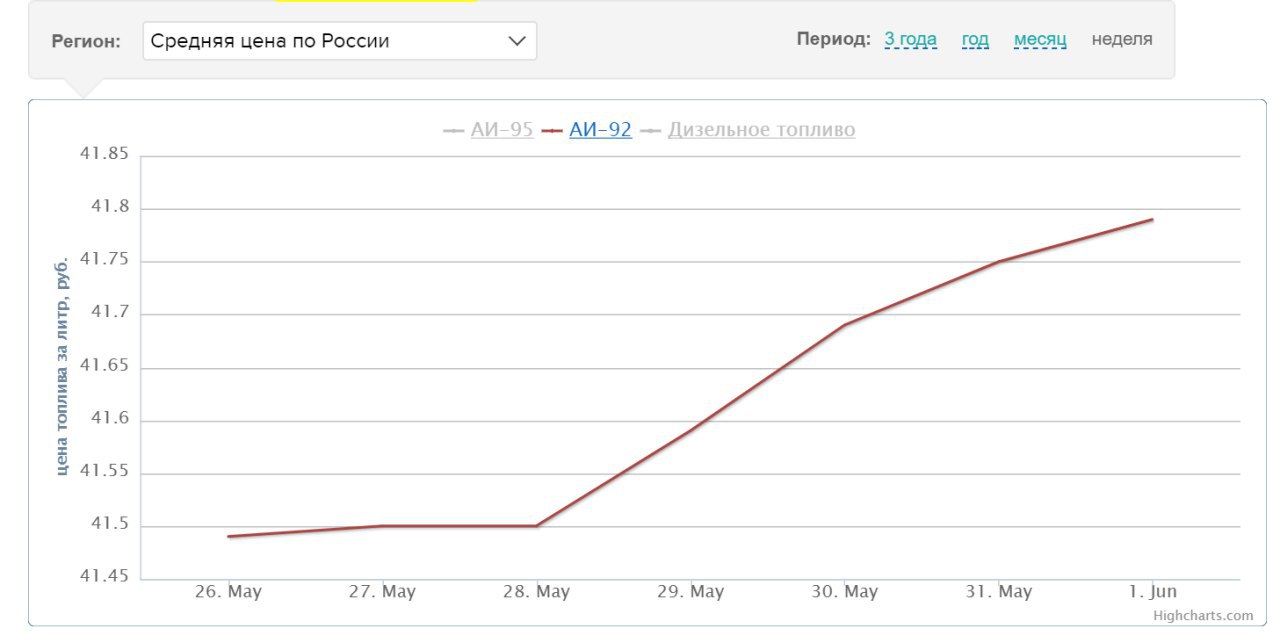This screenshot has width=1280, height=643.
Task: Toggle the АИ-95 series in the legend
Action: click(x=501, y=130)
